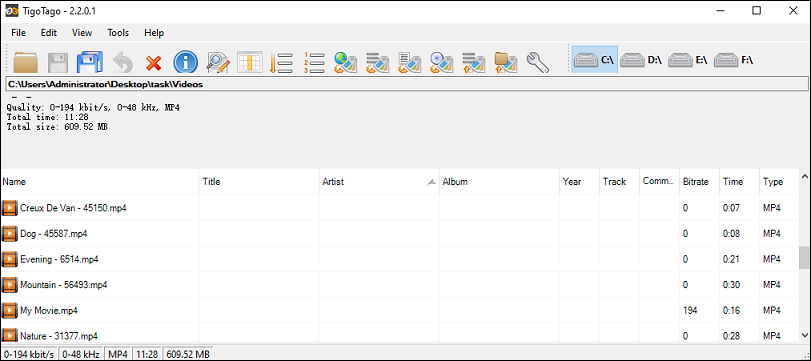Open a folder with the toolbar folder icon

click(x=26, y=63)
